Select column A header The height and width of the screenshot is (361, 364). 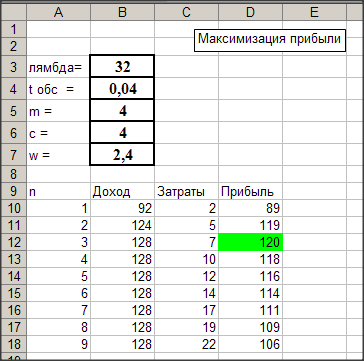[x=58, y=13]
